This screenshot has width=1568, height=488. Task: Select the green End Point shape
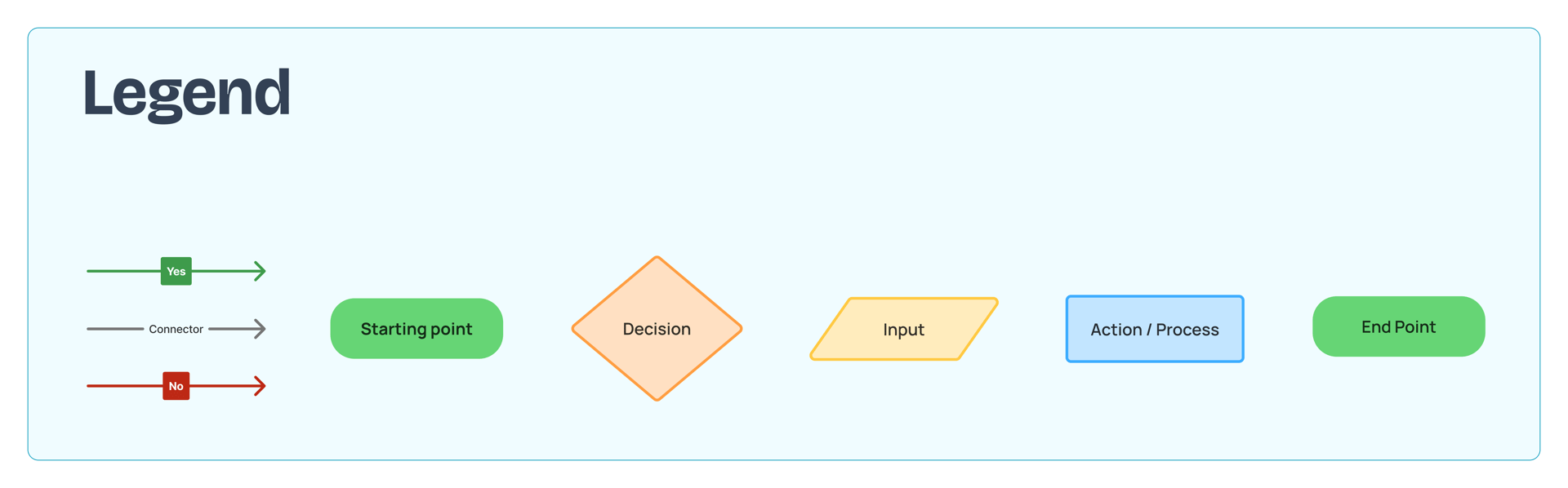(1398, 326)
